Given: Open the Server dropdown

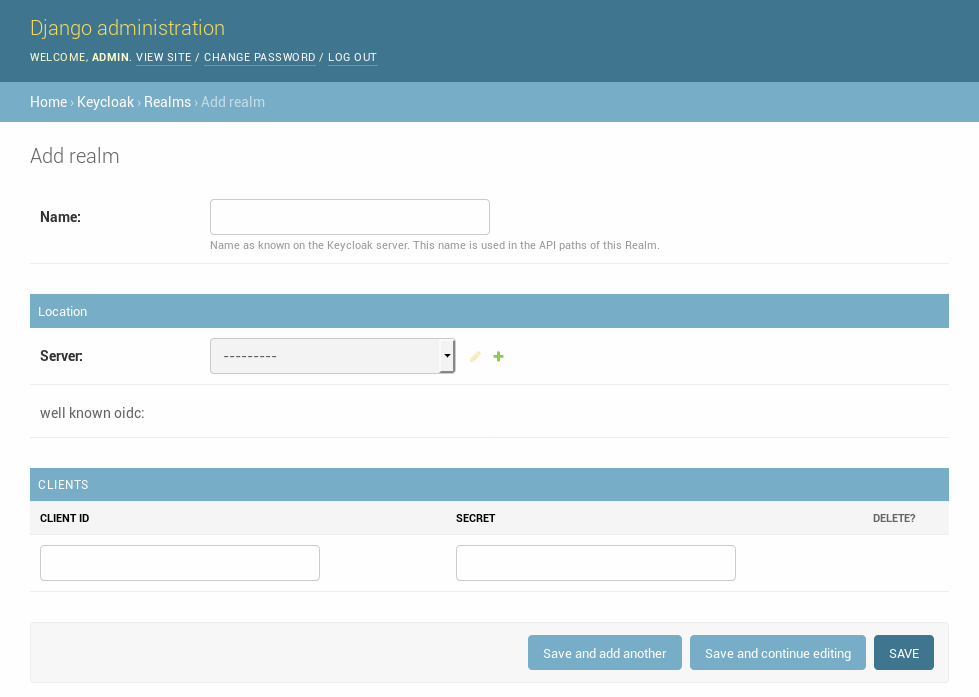Looking at the screenshot, I should point(332,356).
